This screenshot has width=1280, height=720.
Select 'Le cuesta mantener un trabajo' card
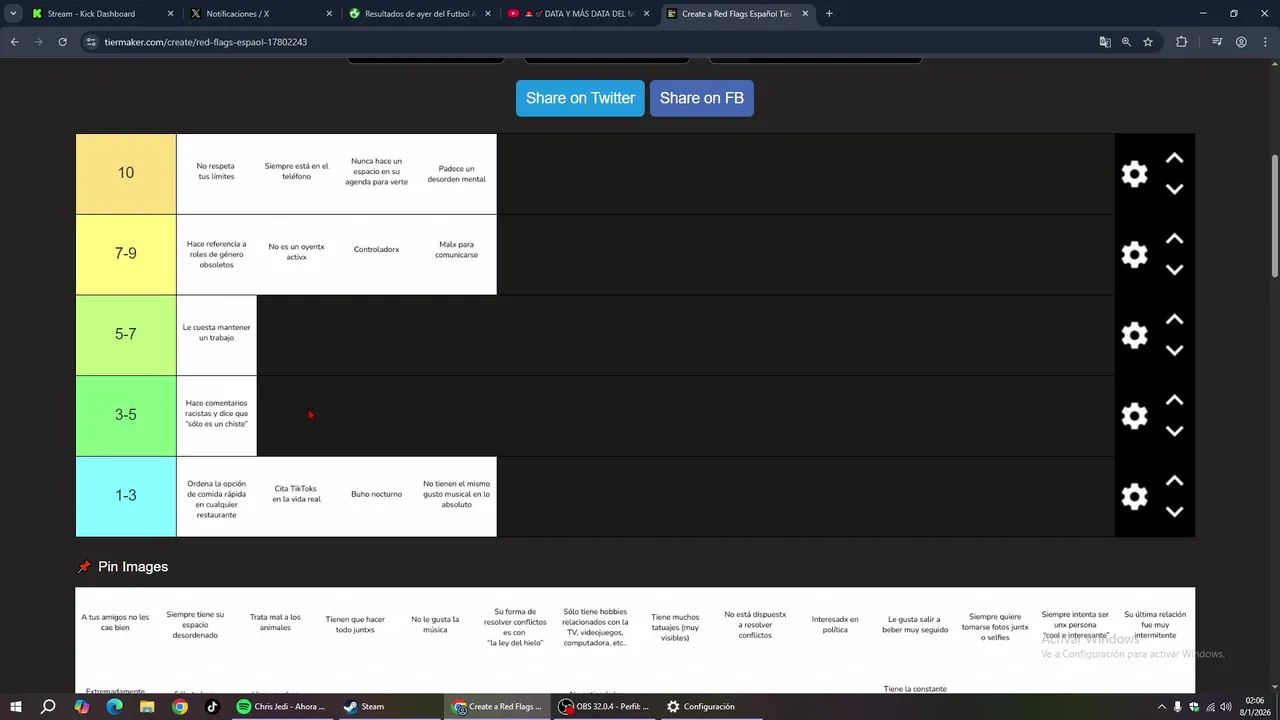pyautogui.click(x=216, y=335)
